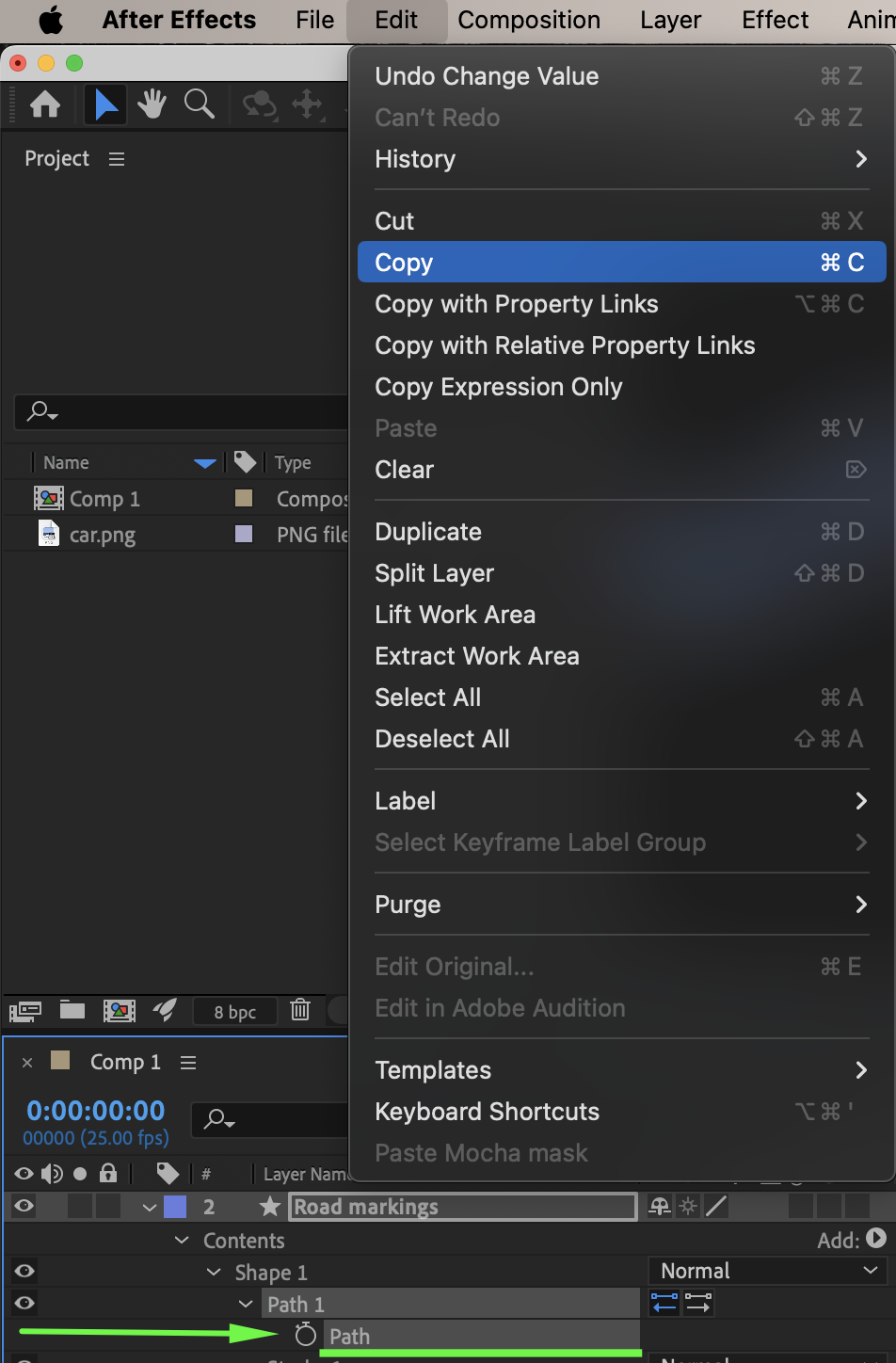Click the car.png label color swatch
896x1363 pixels.
click(244, 534)
